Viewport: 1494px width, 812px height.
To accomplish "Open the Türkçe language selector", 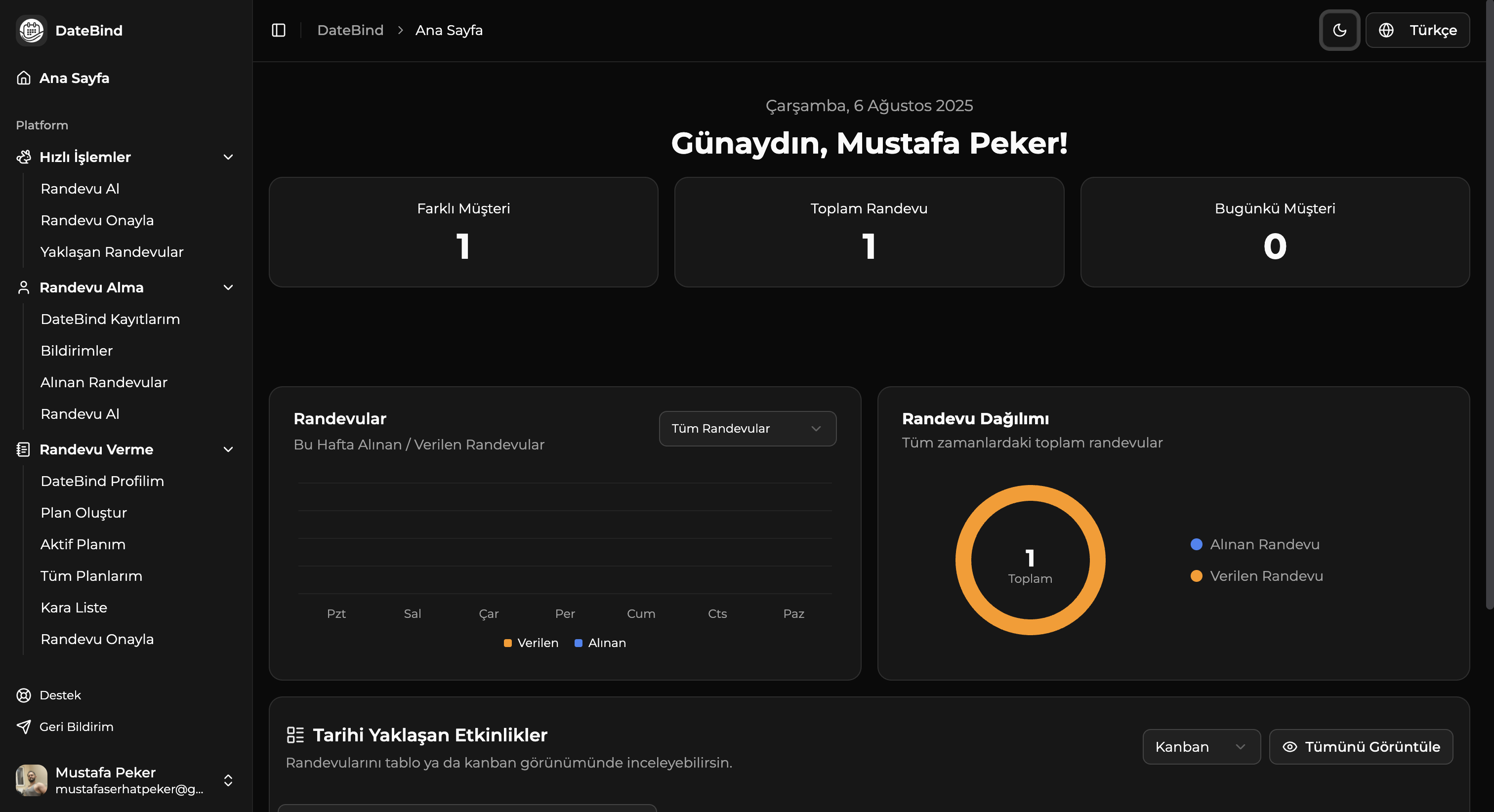I will [x=1417, y=30].
